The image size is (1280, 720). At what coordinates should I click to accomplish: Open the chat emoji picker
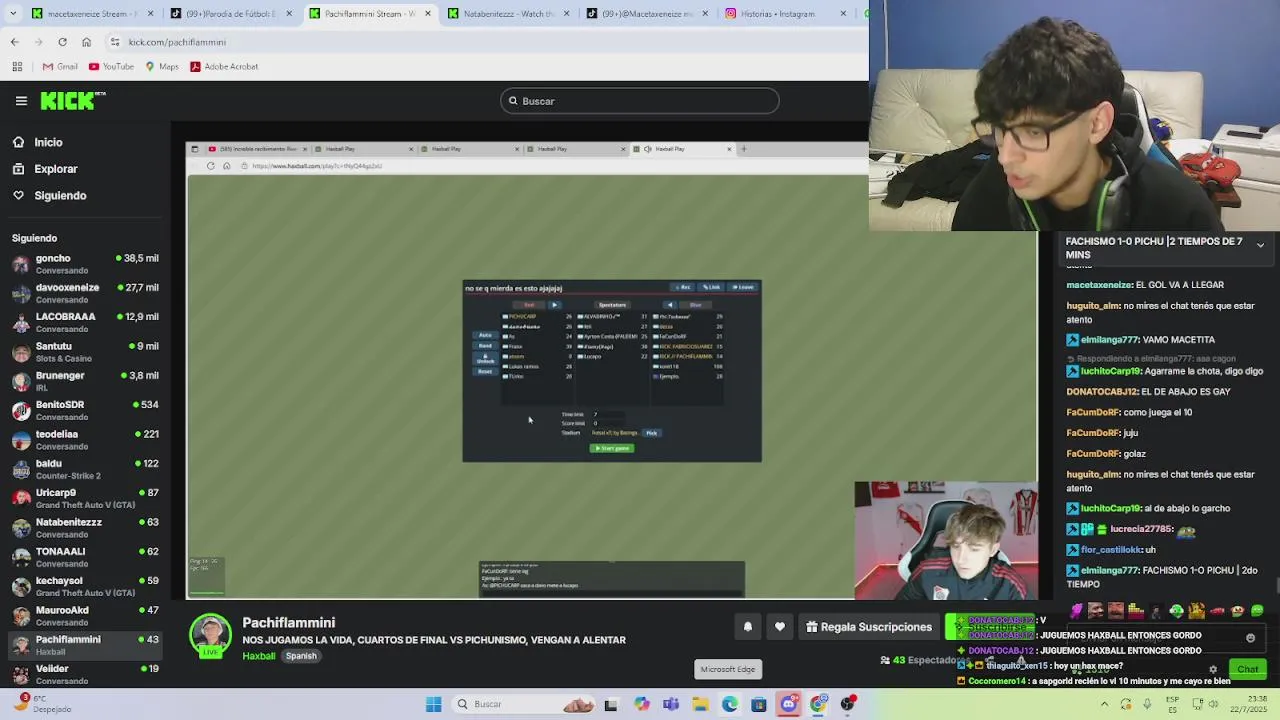(1250, 638)
